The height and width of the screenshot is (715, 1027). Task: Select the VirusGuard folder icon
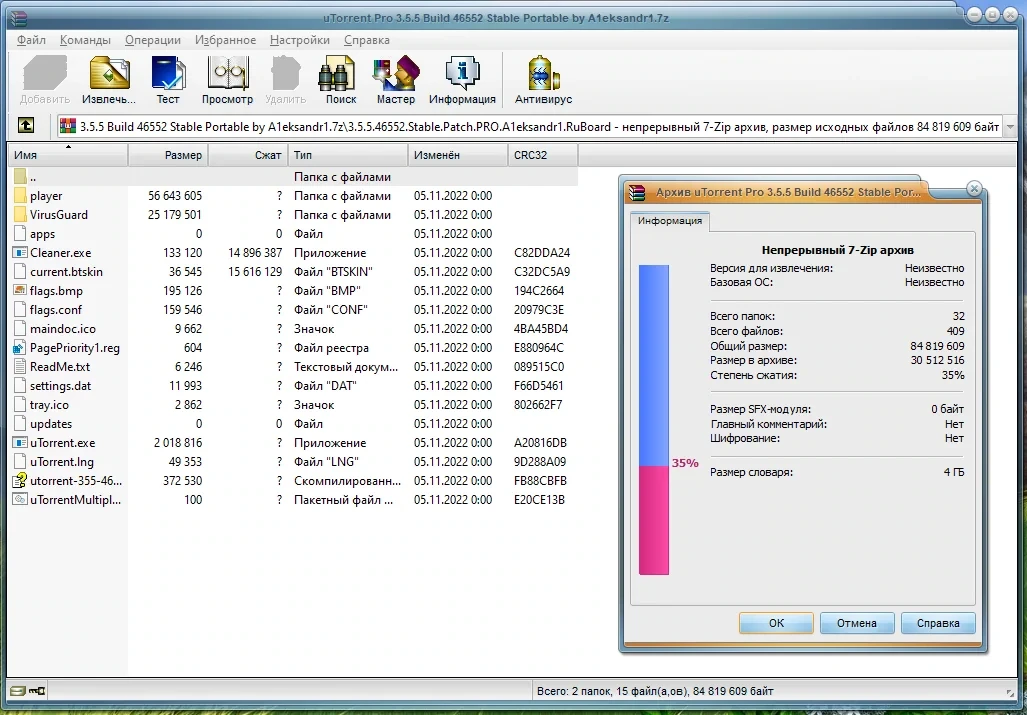[x=20, y=215]
